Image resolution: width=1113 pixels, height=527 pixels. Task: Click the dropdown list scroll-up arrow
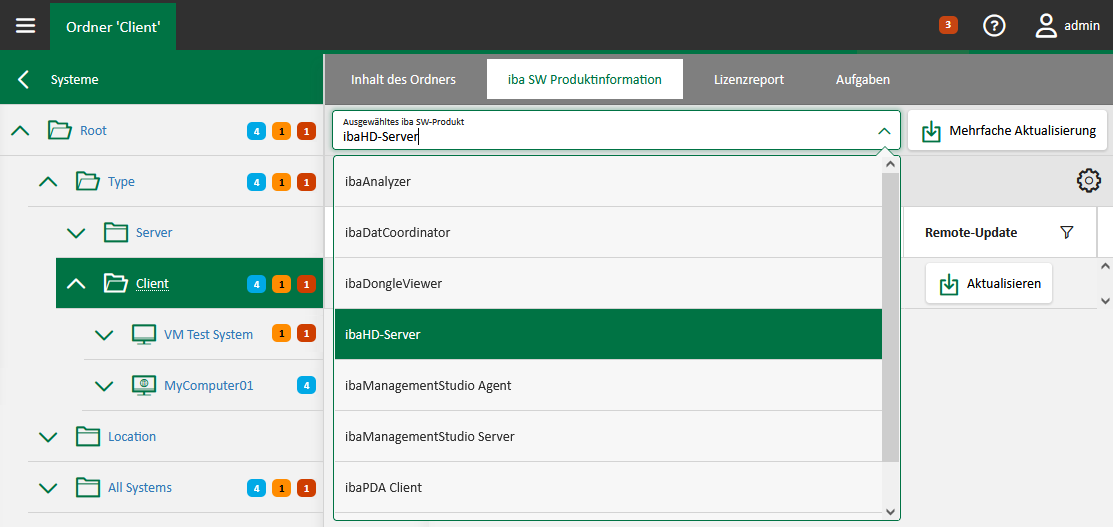pyautogui.click(x=890, y=164)
